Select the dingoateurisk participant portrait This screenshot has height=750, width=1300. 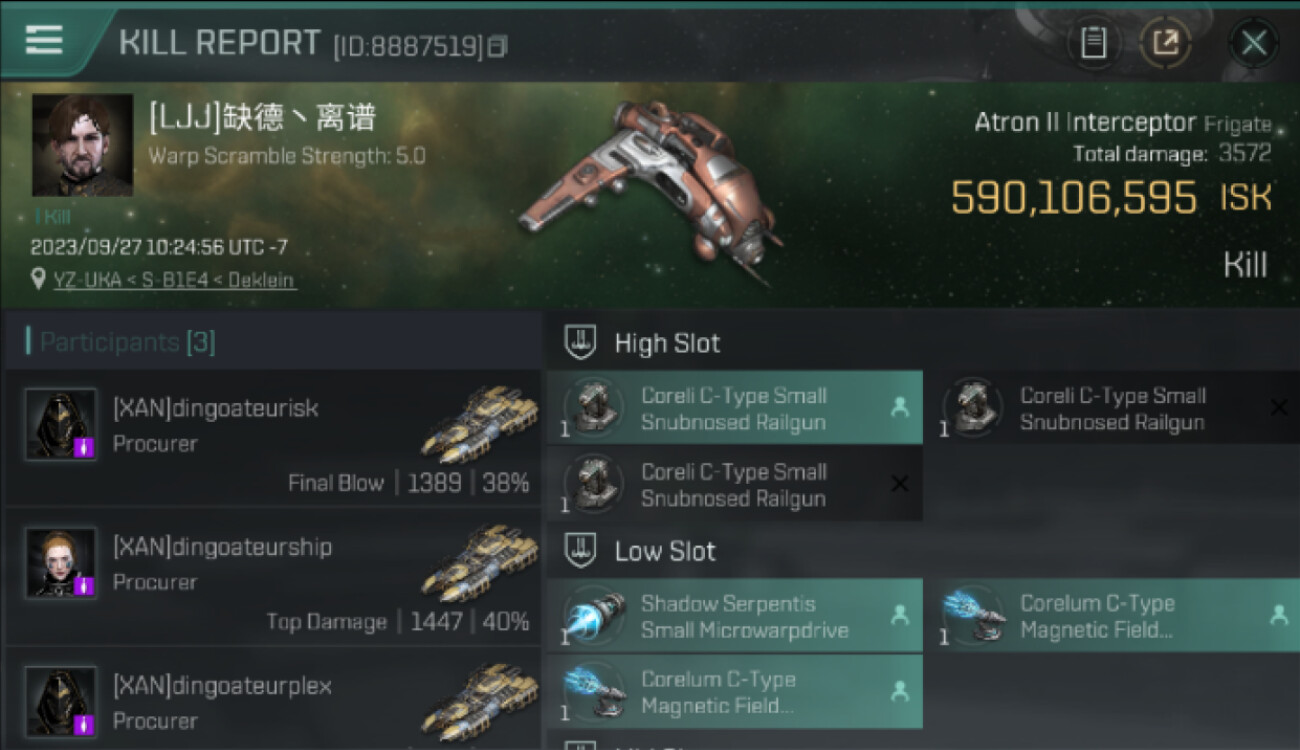click(61, 424)
